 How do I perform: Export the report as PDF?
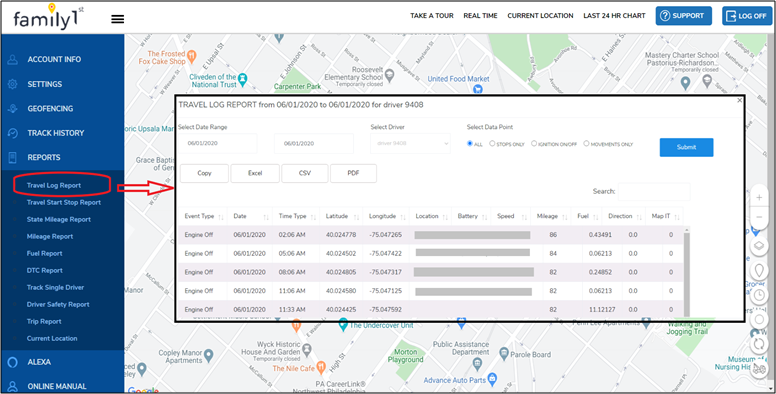point(353,173)
